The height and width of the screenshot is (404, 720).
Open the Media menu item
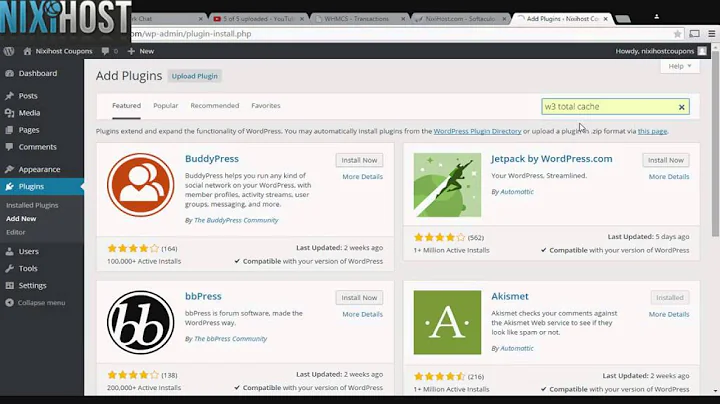click(x=29, y=113)
